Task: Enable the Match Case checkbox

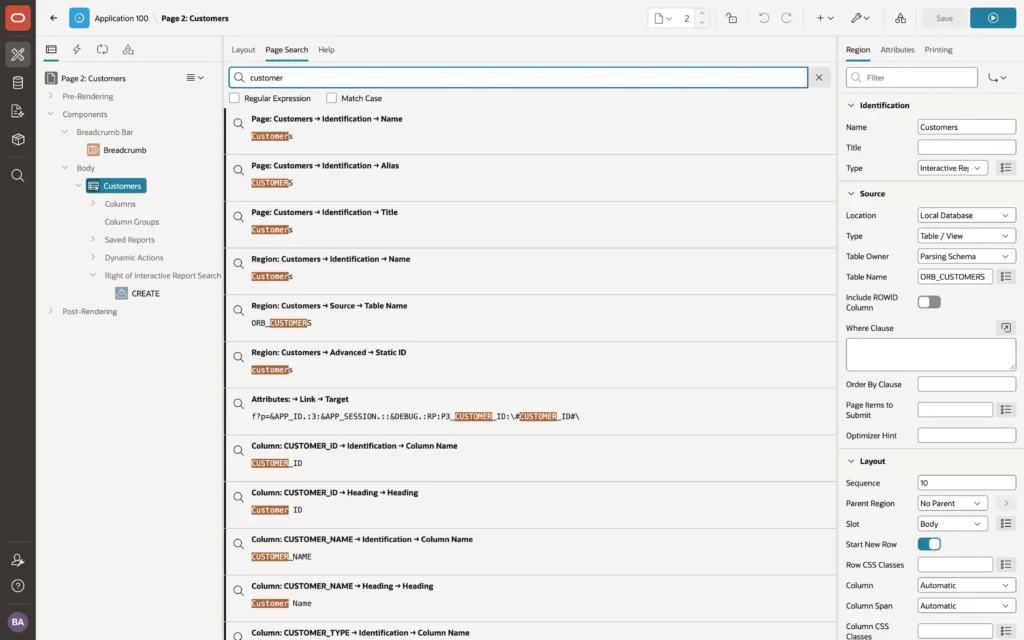Action: tap(332, 98)
